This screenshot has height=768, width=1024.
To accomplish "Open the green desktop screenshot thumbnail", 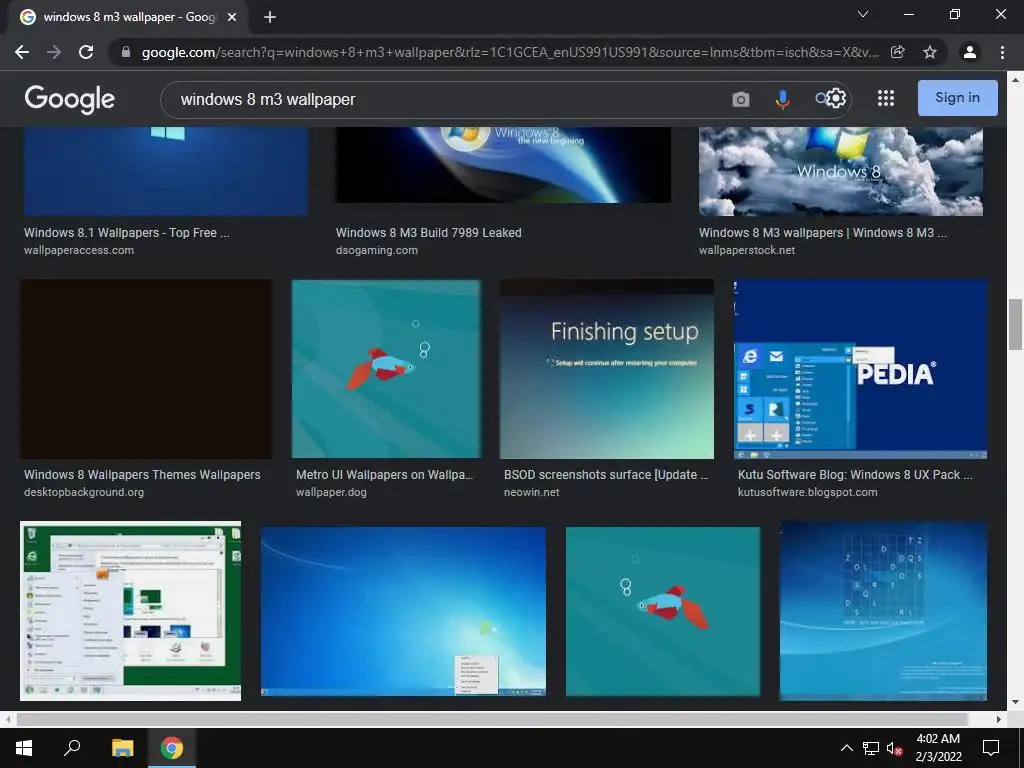I will [131, 611].
